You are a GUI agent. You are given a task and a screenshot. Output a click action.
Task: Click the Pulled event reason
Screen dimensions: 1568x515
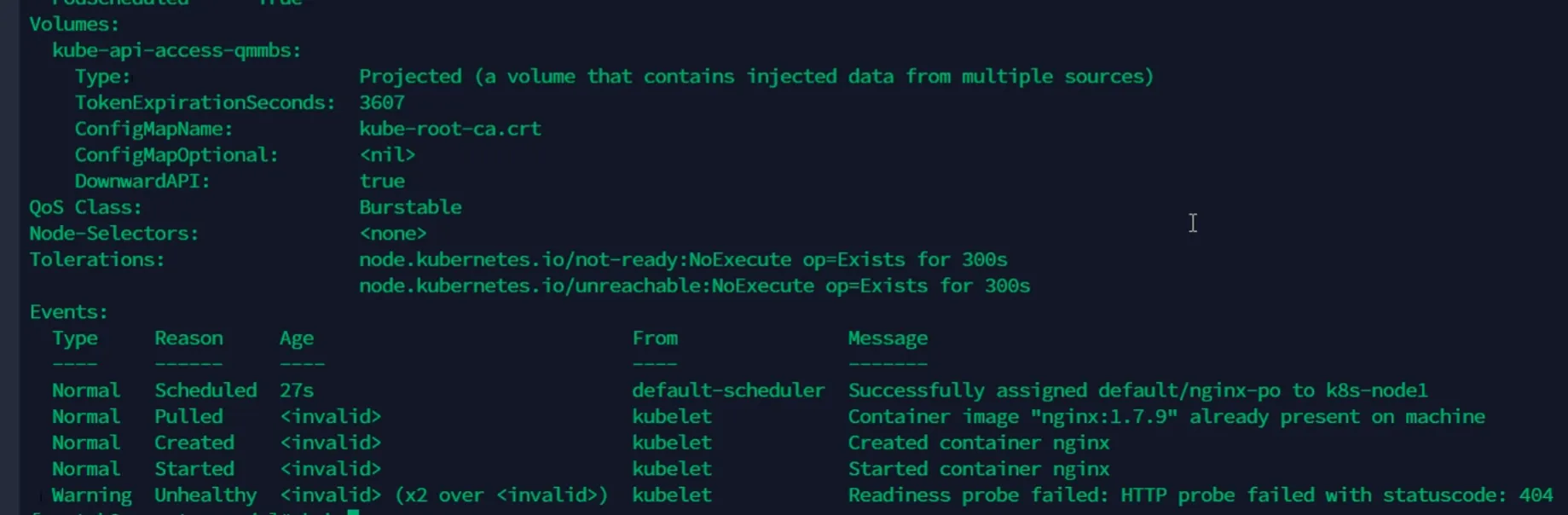[188, 417]
